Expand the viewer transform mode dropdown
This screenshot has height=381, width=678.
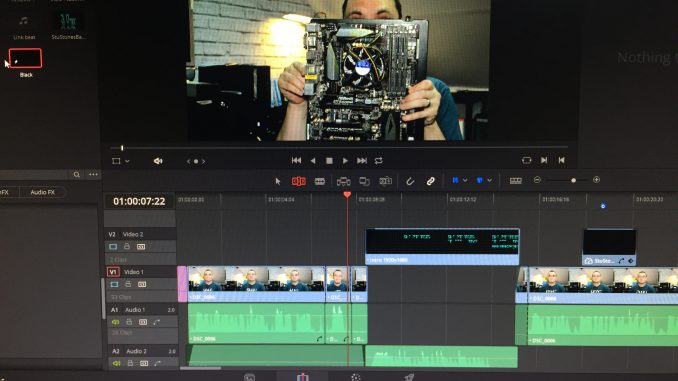(127, 161)
